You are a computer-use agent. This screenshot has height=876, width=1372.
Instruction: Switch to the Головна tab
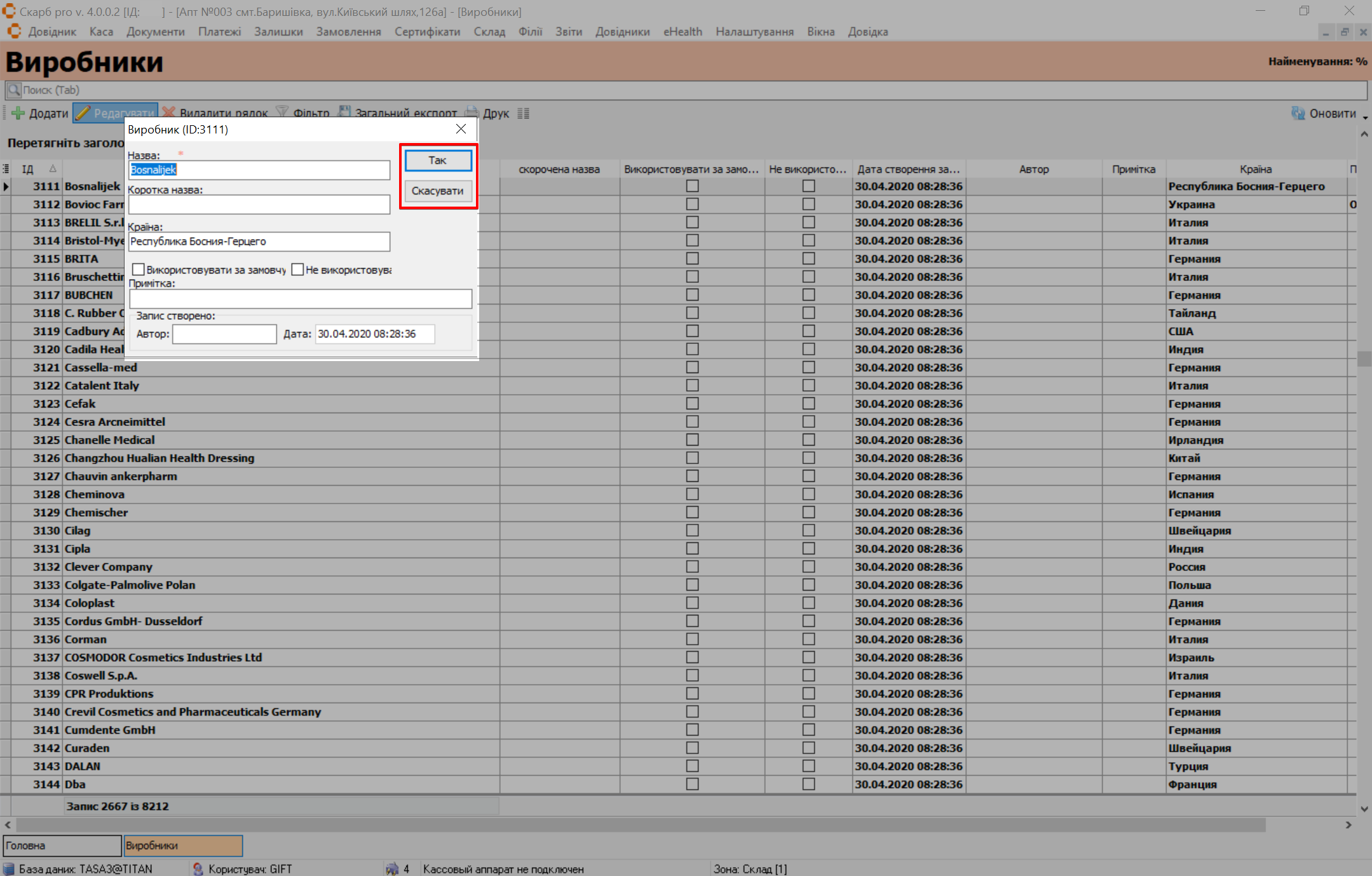tap(62, 845)
